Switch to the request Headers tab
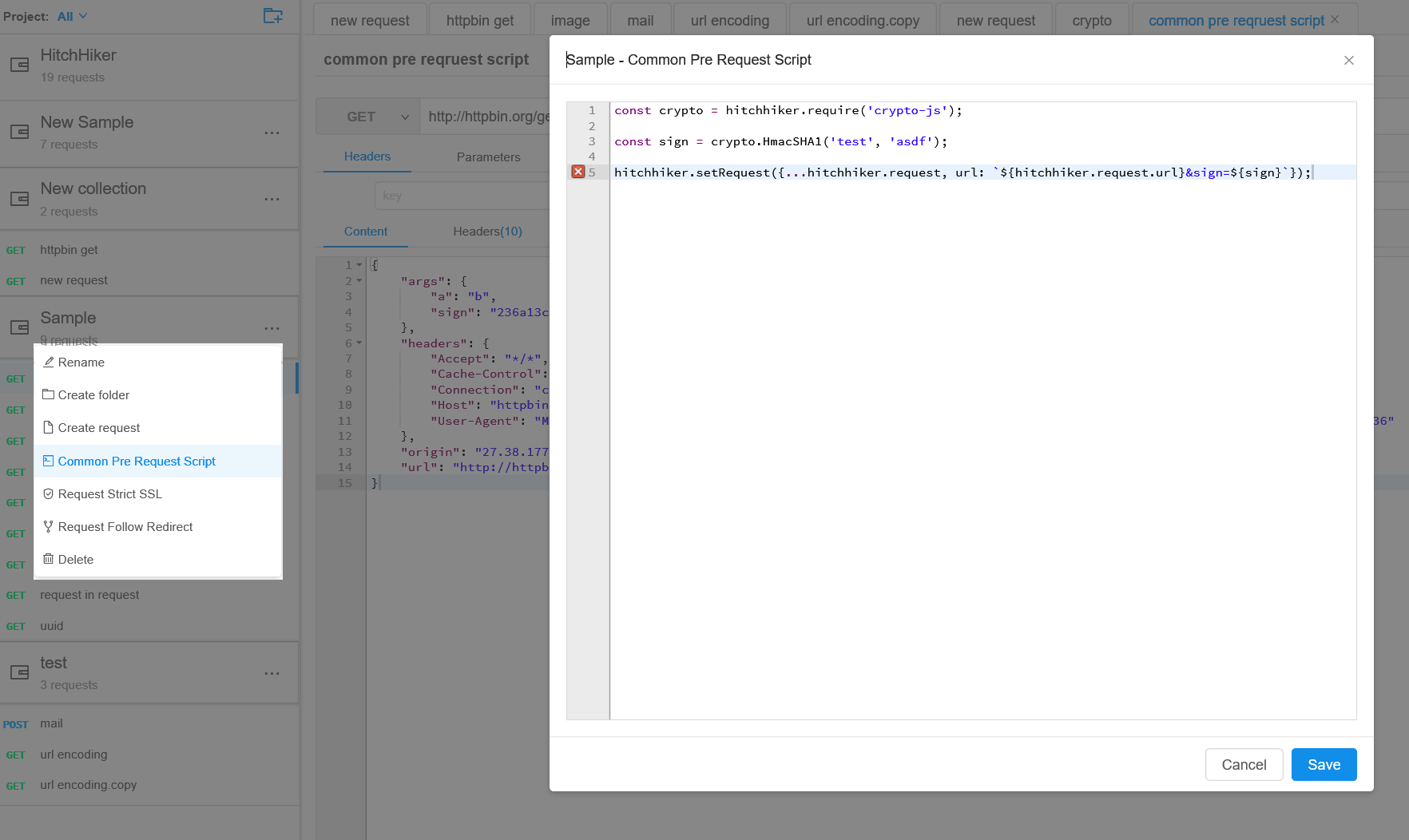Image resolution: width=1409 pixels, height=840 pixels. (x=367, y=157)
